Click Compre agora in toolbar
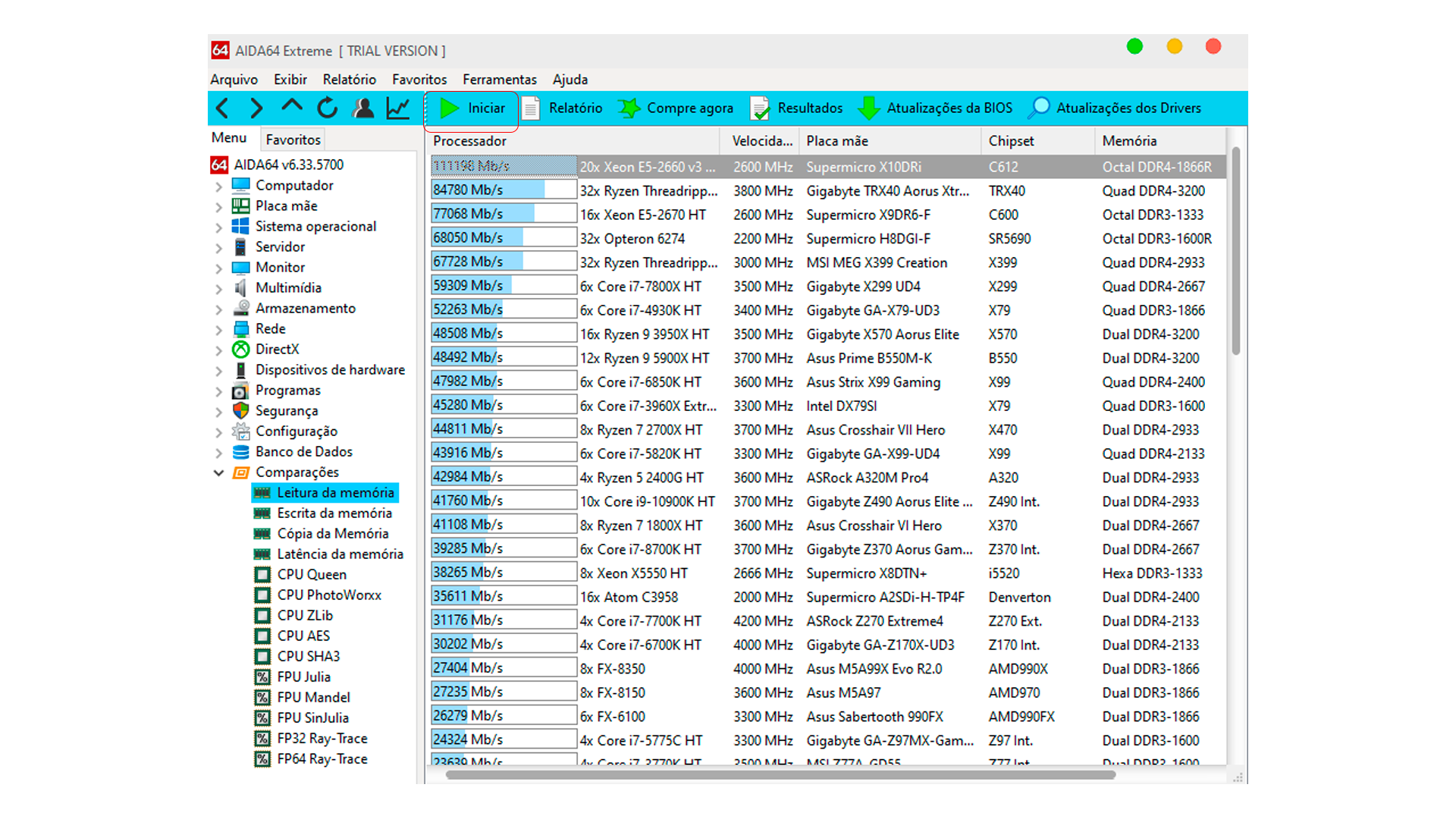 coord(676,108)
